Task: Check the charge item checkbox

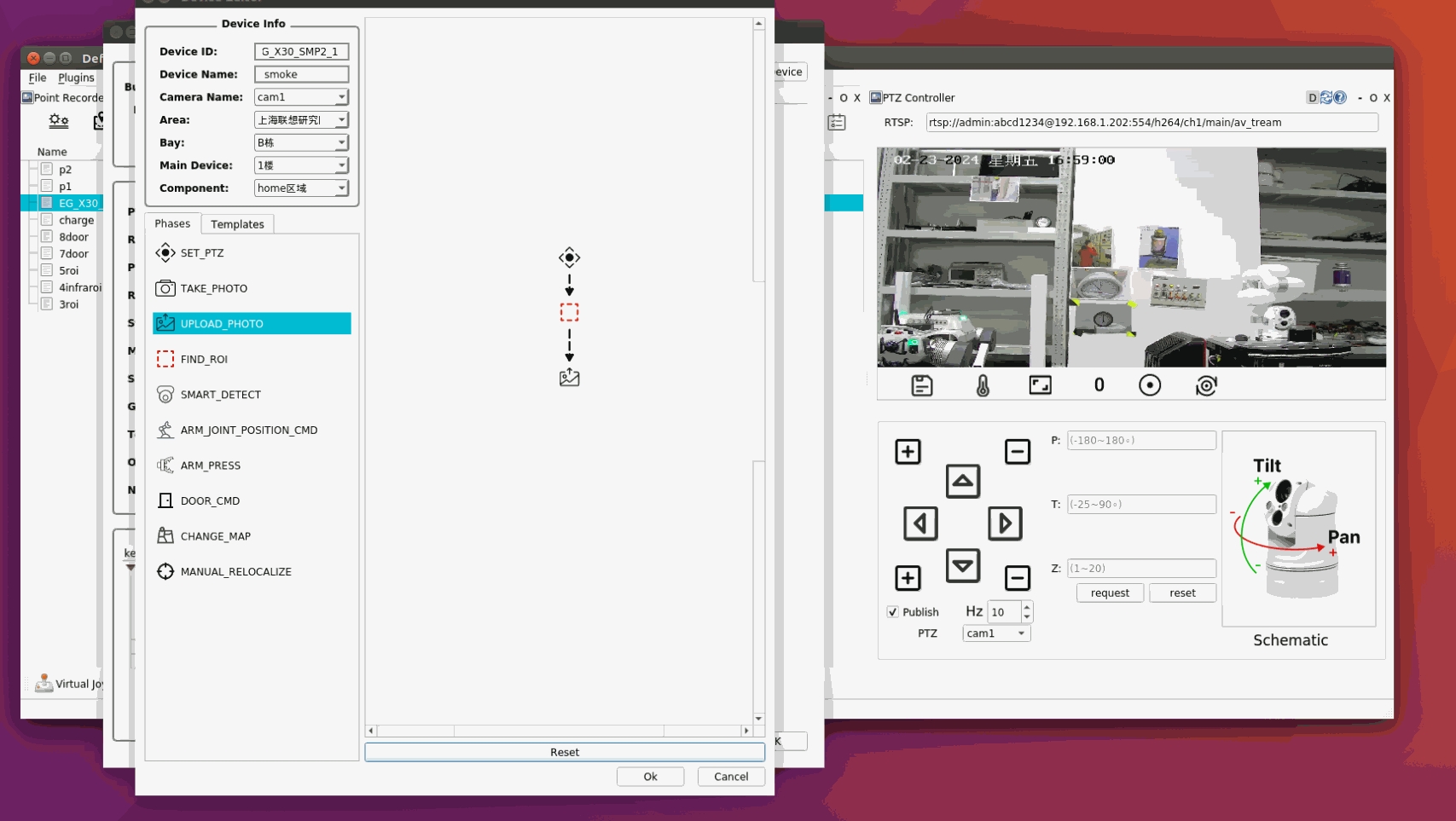Action: point(47,220)
